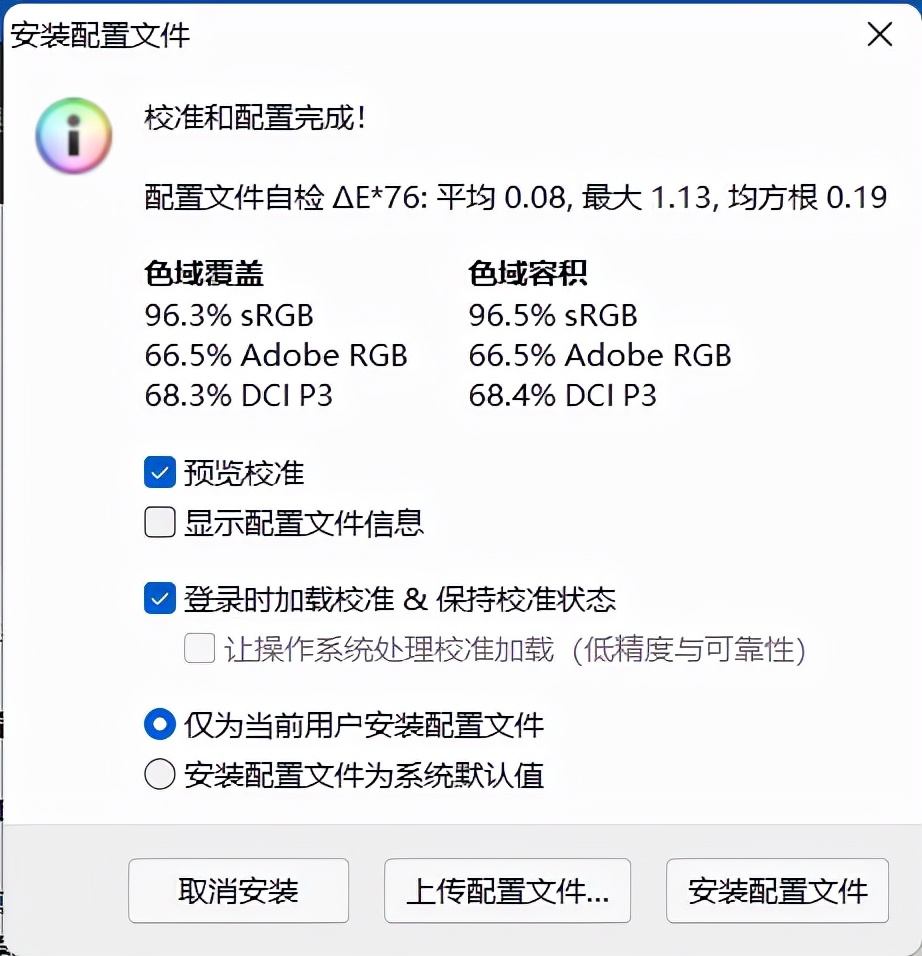
Task: Click the 68.4% DCI P3 volume value
Action: [562, 396]
